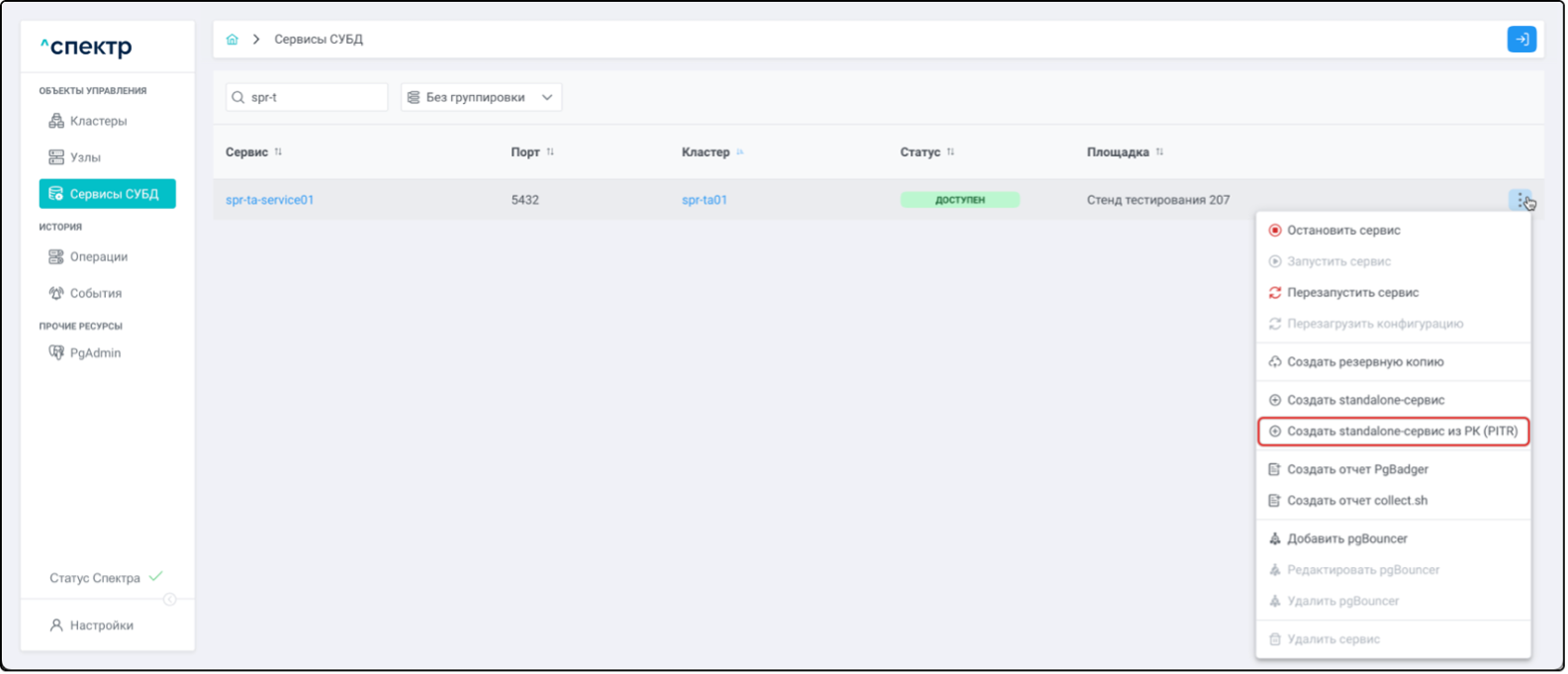Screen dimensions: 1568x674
Task: Sort by Порт column sort icon
Action: click(550, 152)
